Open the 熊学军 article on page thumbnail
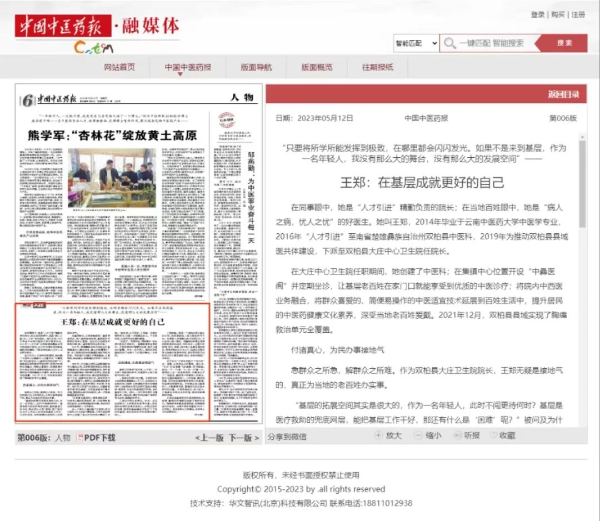The width and height of the screenshot is (600, 521). 112,135
